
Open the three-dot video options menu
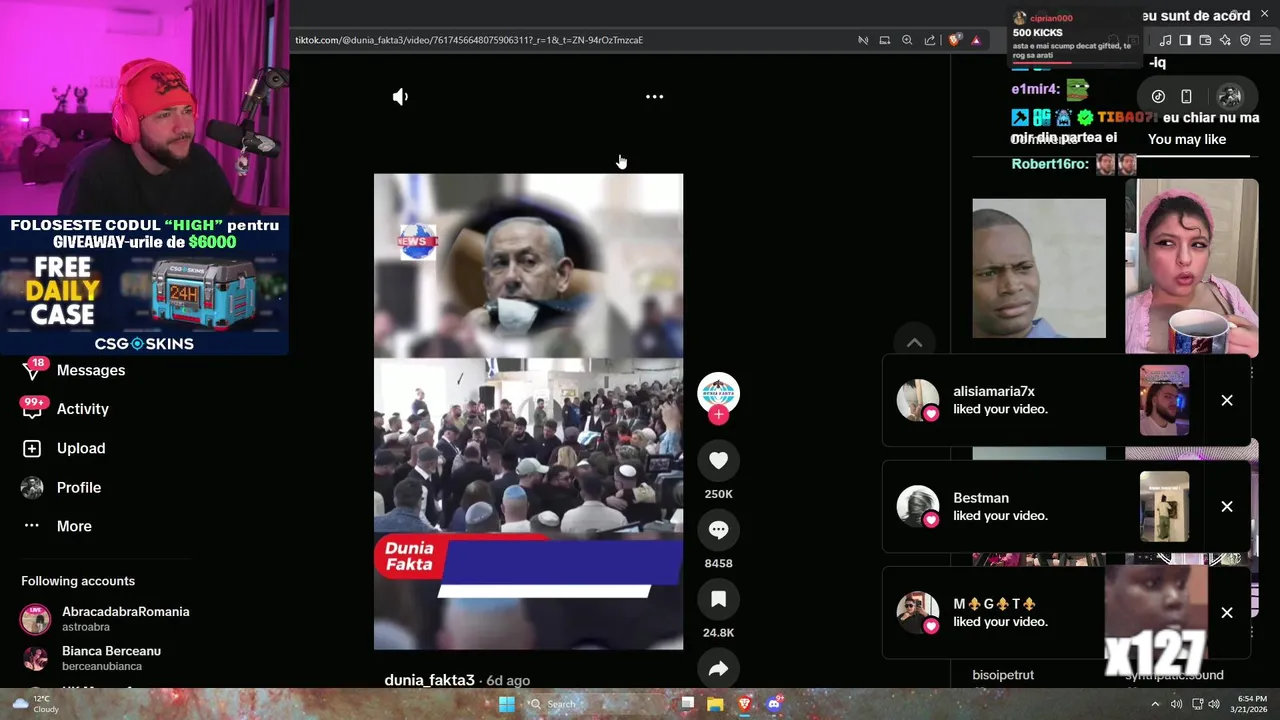[x=654, y=97]
